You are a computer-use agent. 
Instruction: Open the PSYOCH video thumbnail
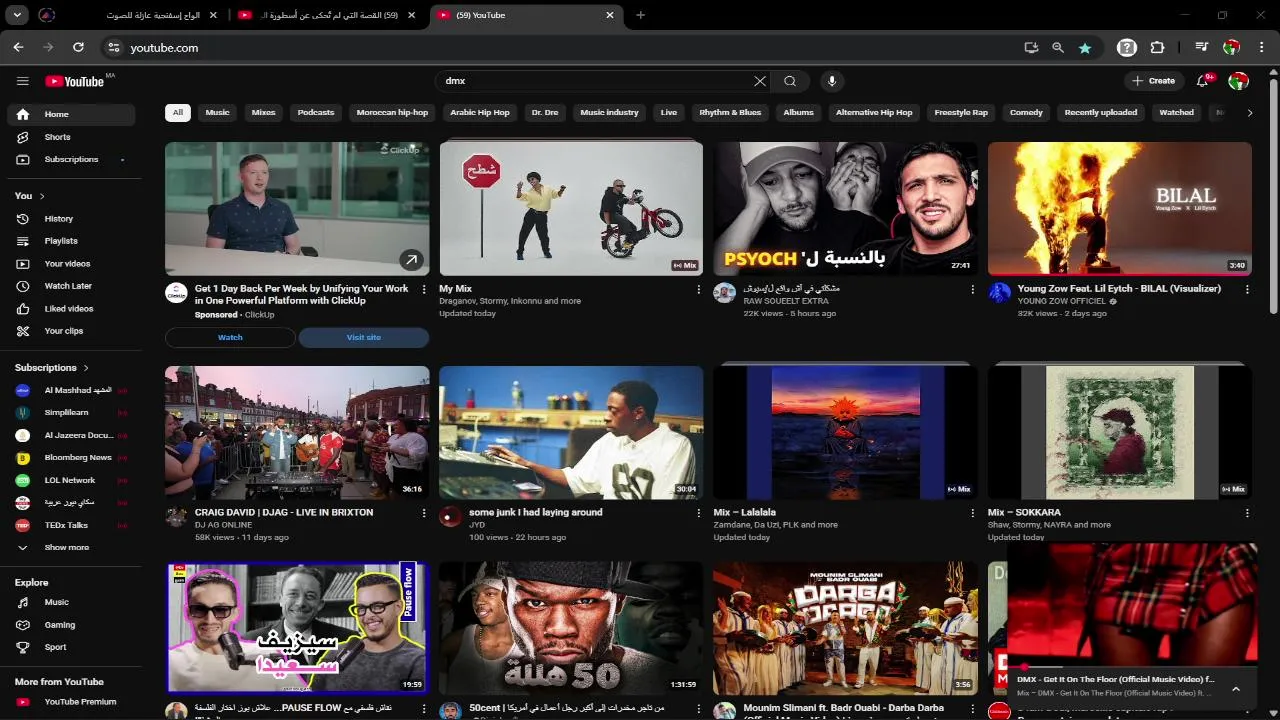(845, 208)
